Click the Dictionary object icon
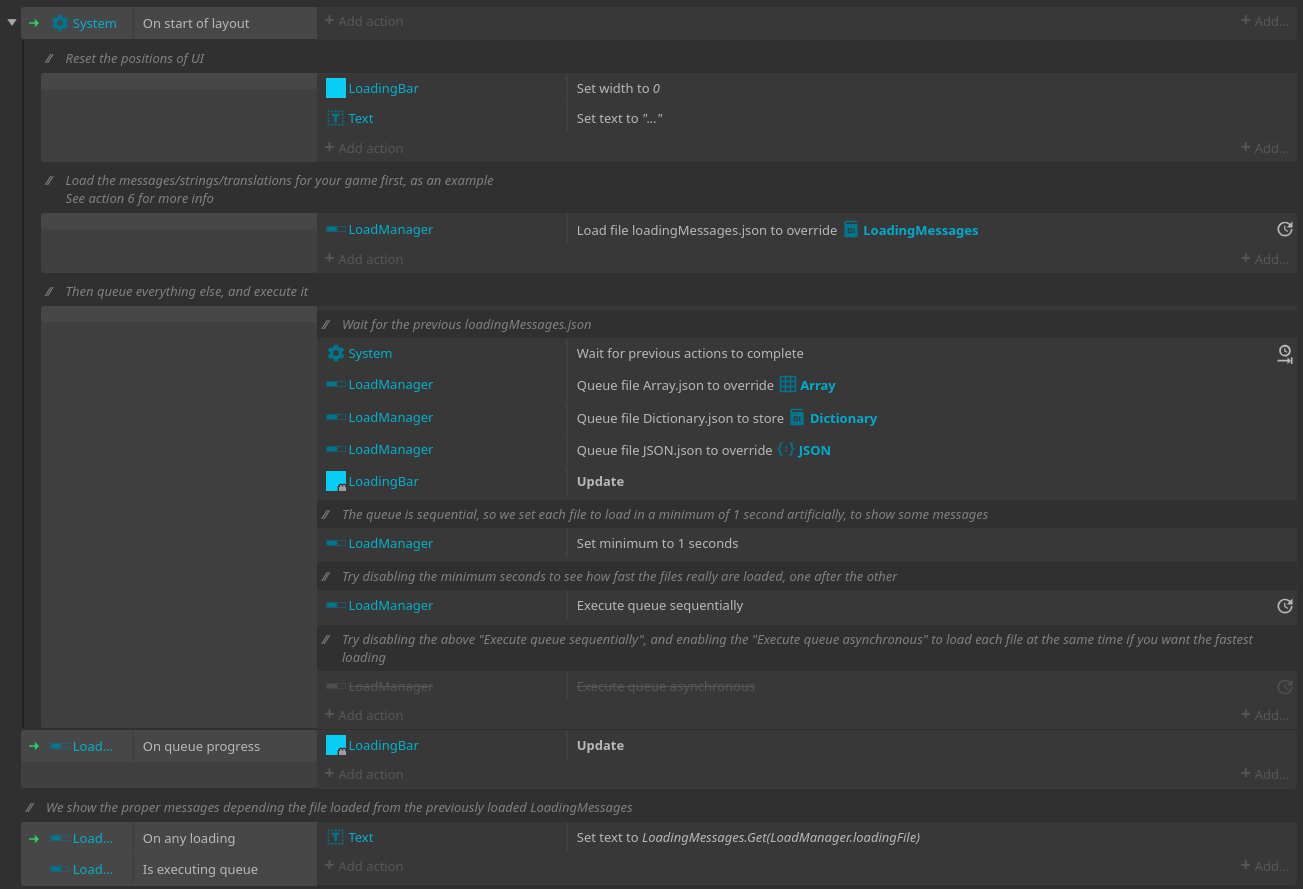This screenshot has width=1303, height=889. (797, 418)
